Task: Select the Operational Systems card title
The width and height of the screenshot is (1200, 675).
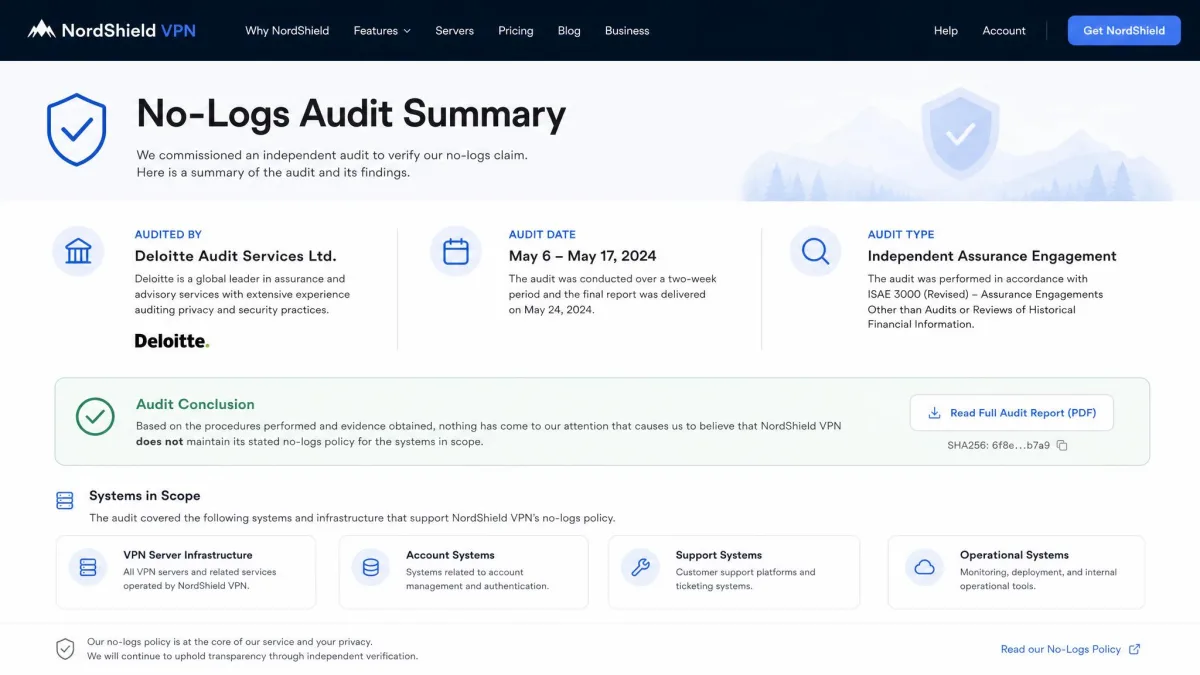Action: 1014,555
